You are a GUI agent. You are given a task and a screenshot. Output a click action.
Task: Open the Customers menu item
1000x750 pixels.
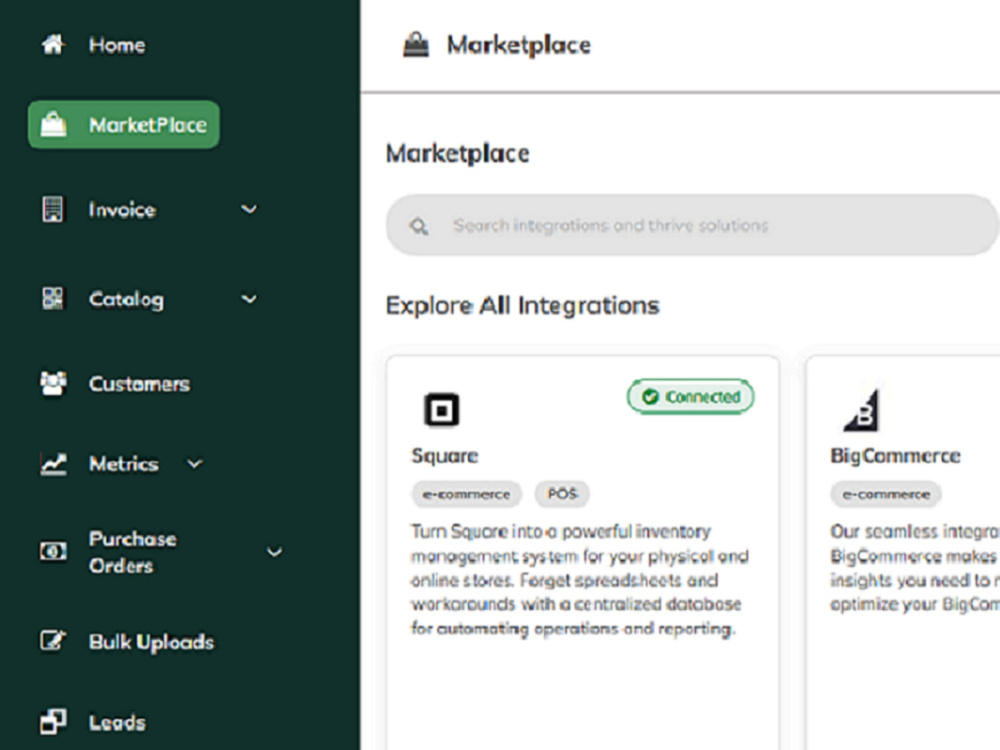pos(139,384)
